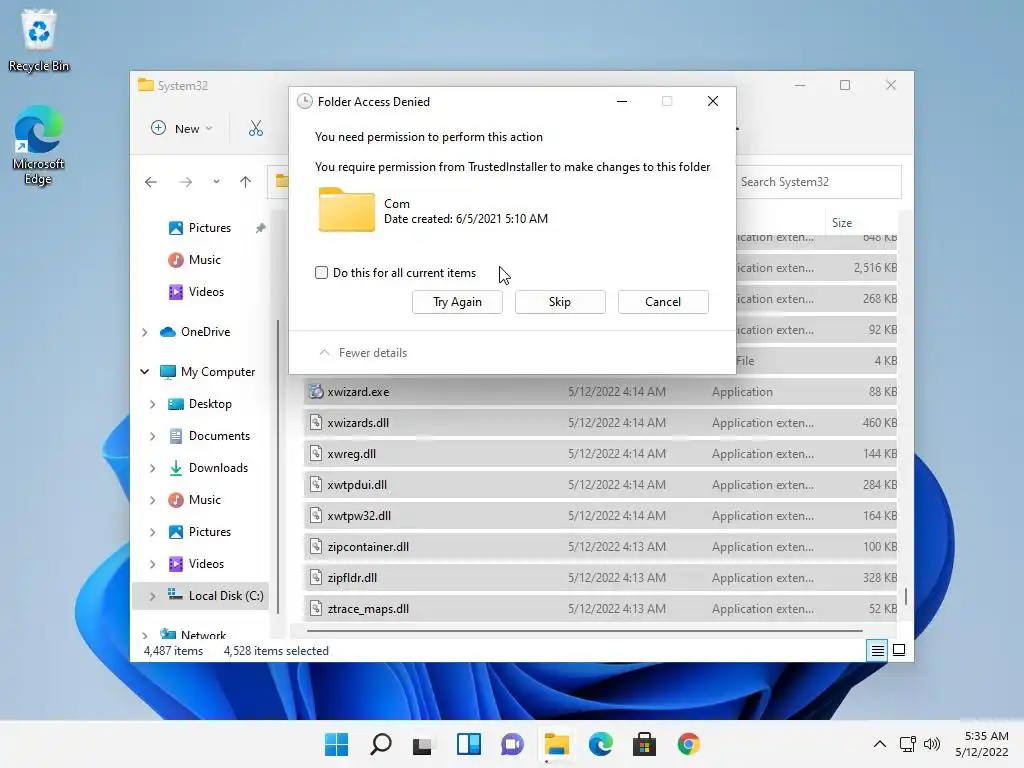Select the zipcontainer.dll file
Screen dimensions: 1024x768
pos(600,547)
